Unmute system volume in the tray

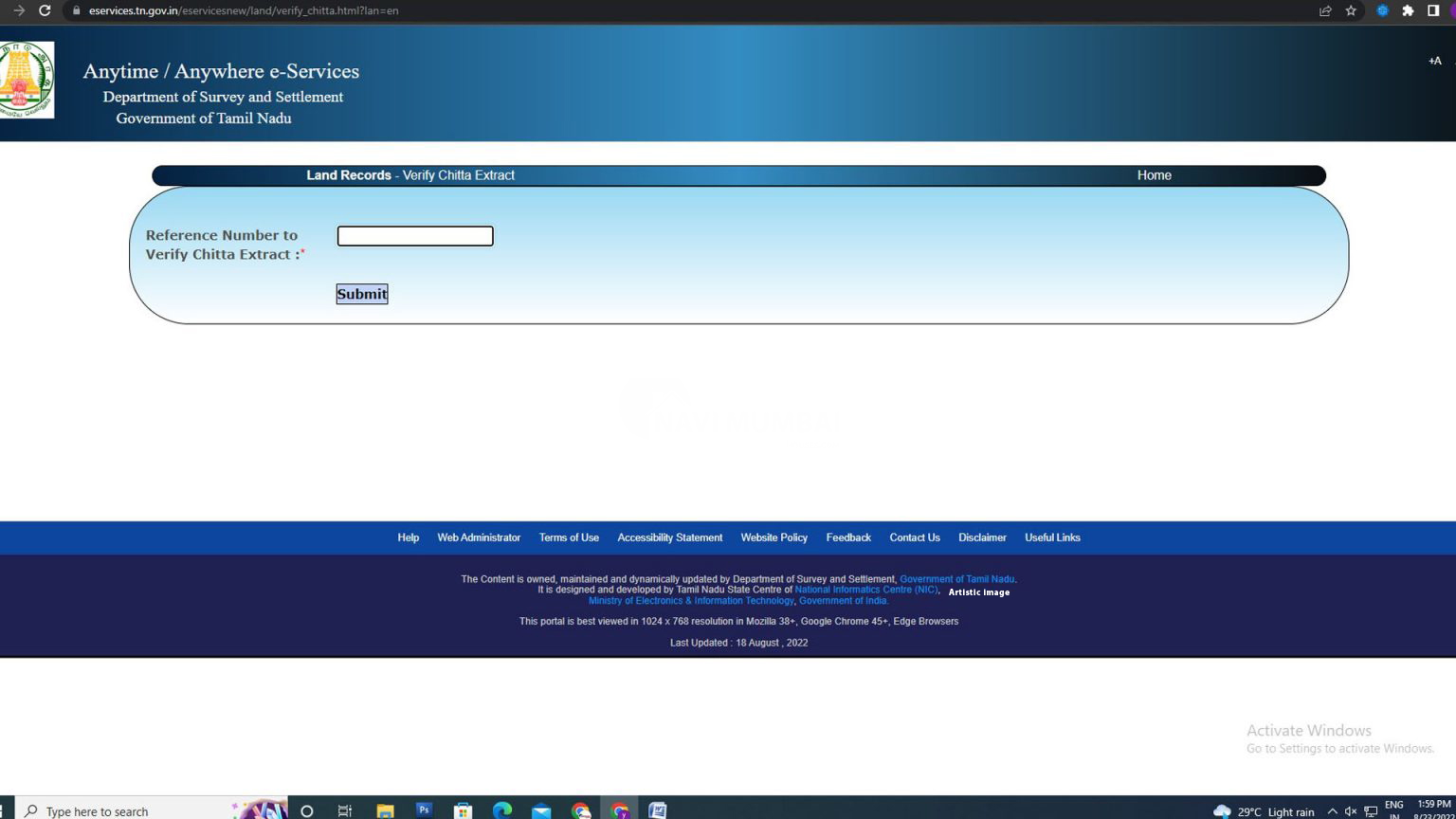(x=1351, y=811)
